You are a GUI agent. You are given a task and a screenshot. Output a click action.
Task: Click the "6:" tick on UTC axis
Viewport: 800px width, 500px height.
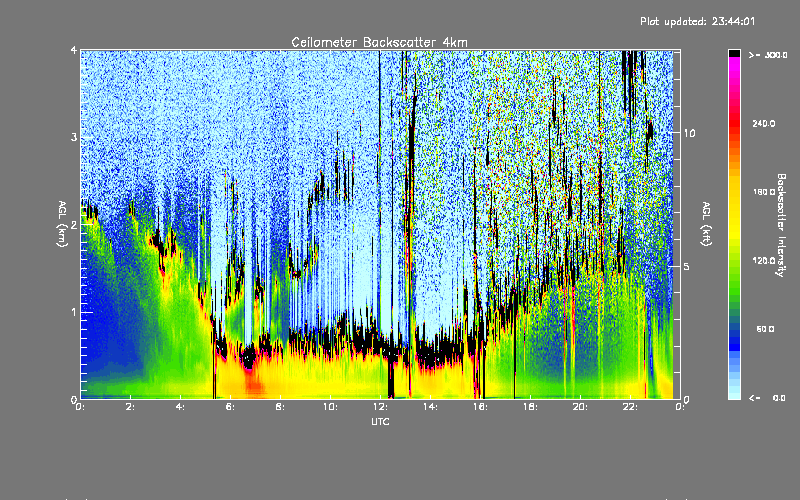pos(230,407)
